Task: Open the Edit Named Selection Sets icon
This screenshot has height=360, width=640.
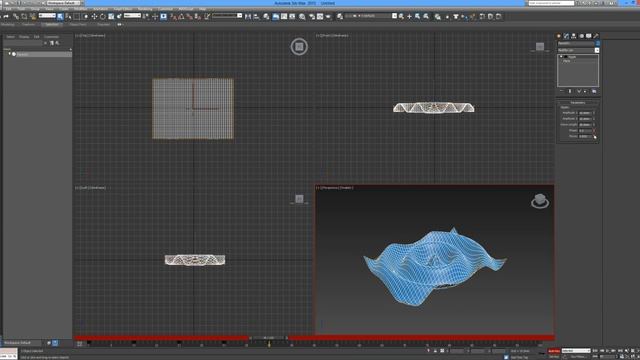Action: click(207, 16)
